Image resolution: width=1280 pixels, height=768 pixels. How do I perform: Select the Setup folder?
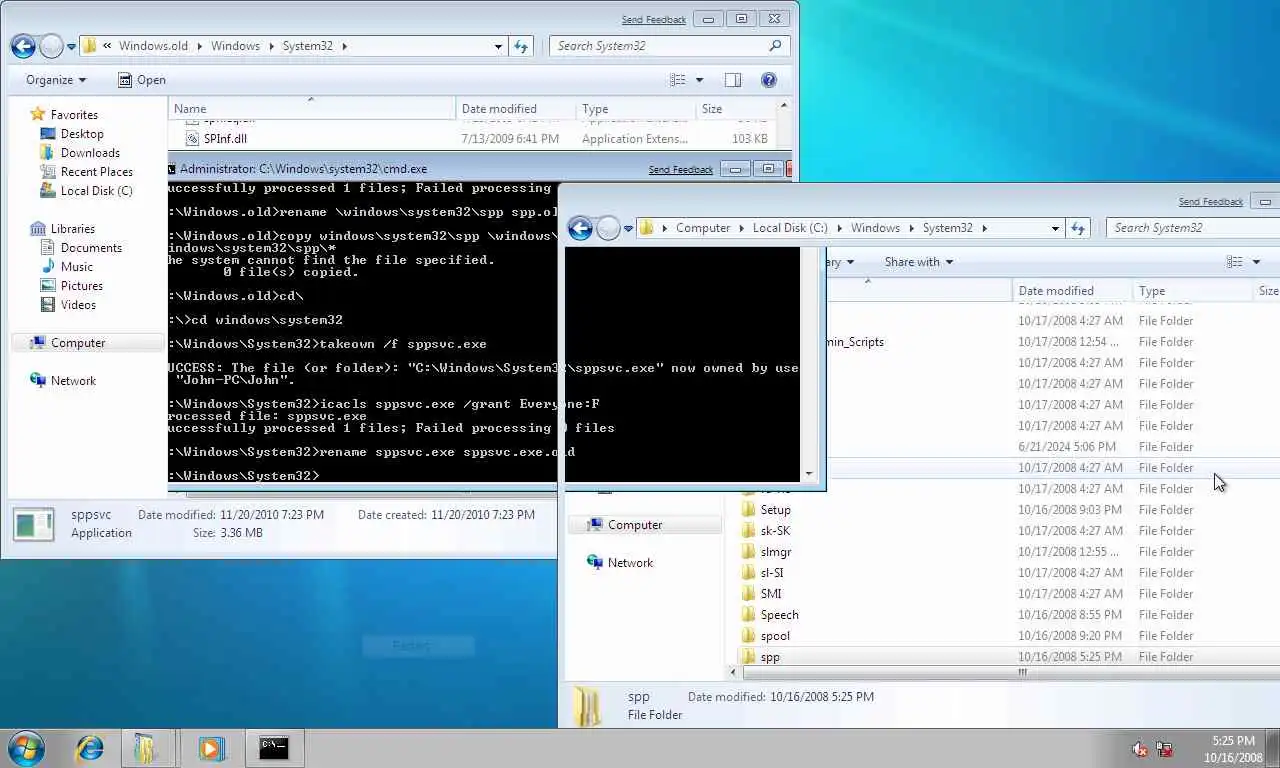tap(775, 510)
